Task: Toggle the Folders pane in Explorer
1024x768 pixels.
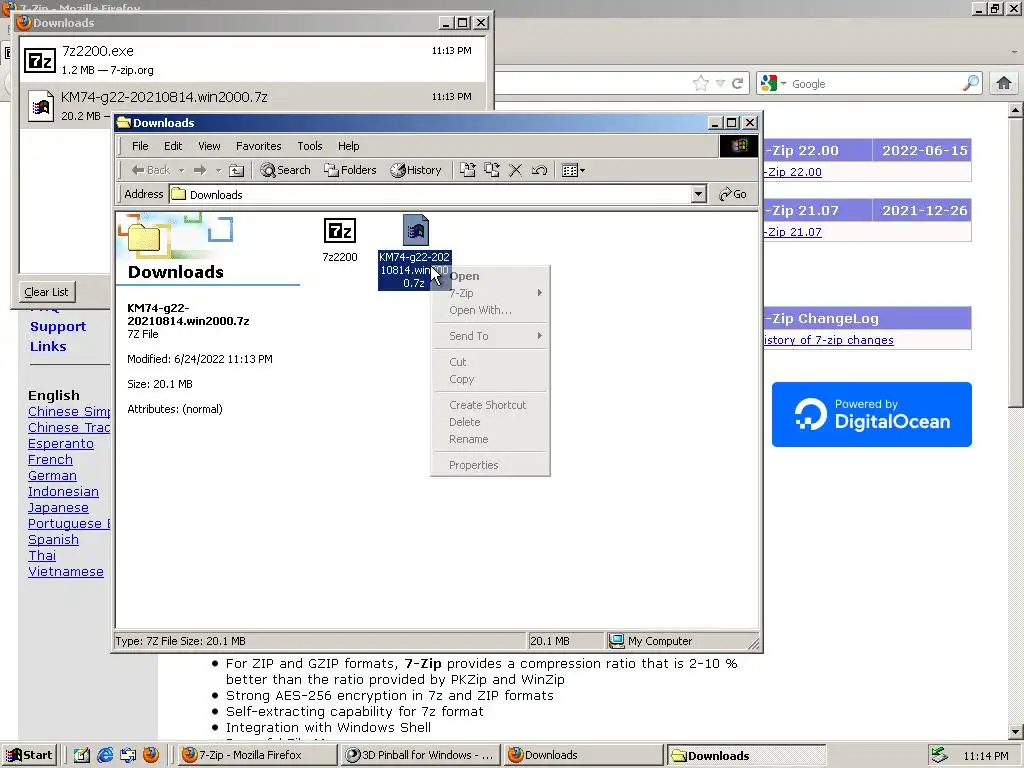Action: click(x=350, y=170)
